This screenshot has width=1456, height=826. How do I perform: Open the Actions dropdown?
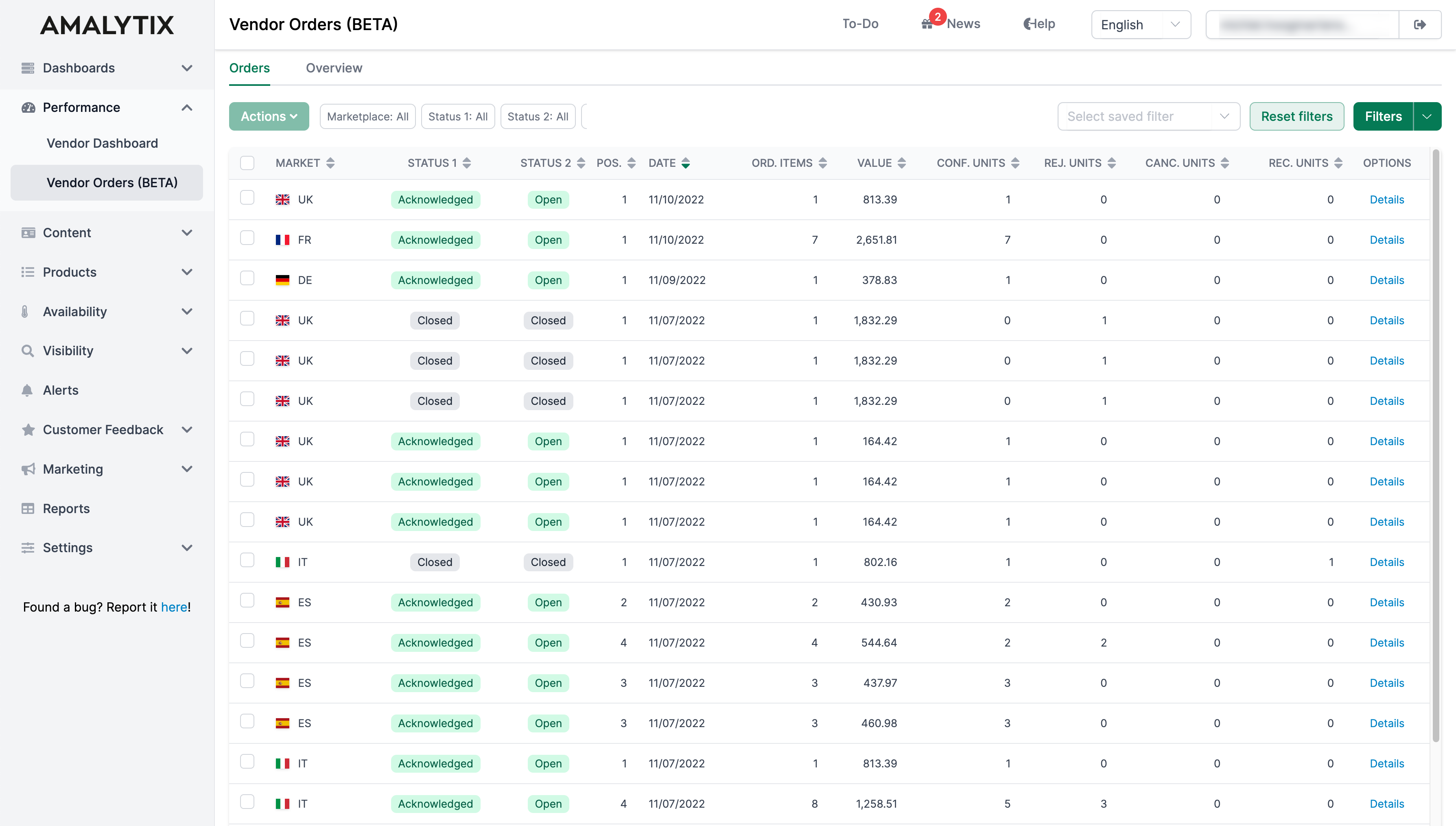click(269, 116)
